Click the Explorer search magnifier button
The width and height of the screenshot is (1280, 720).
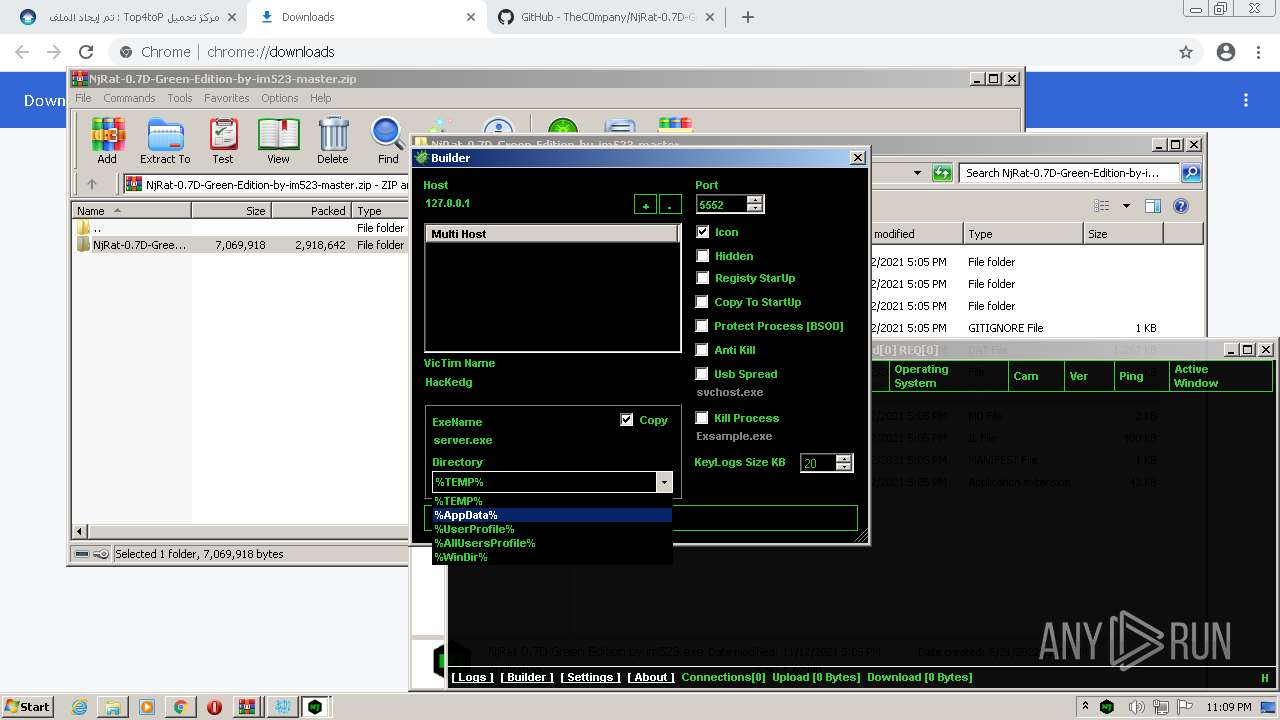point(1191,173)
